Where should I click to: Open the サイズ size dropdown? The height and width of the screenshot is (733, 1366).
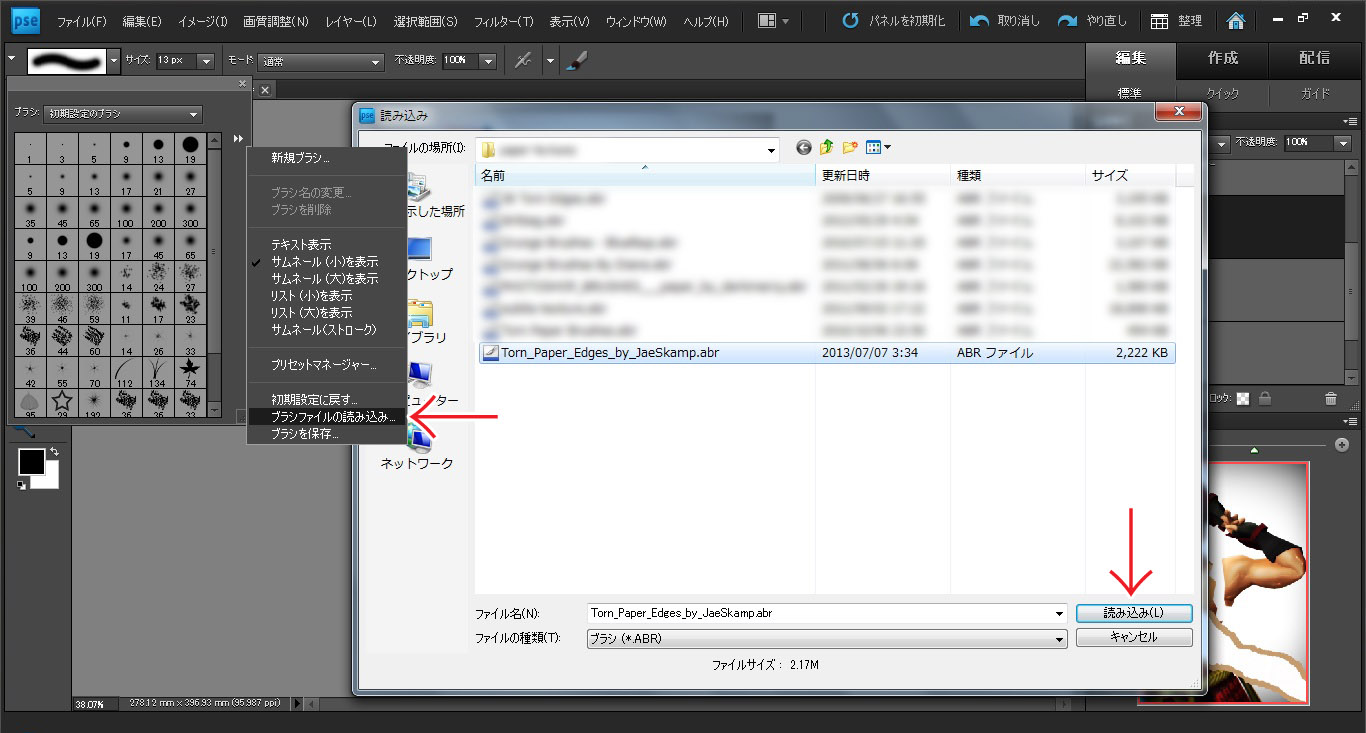206,61
